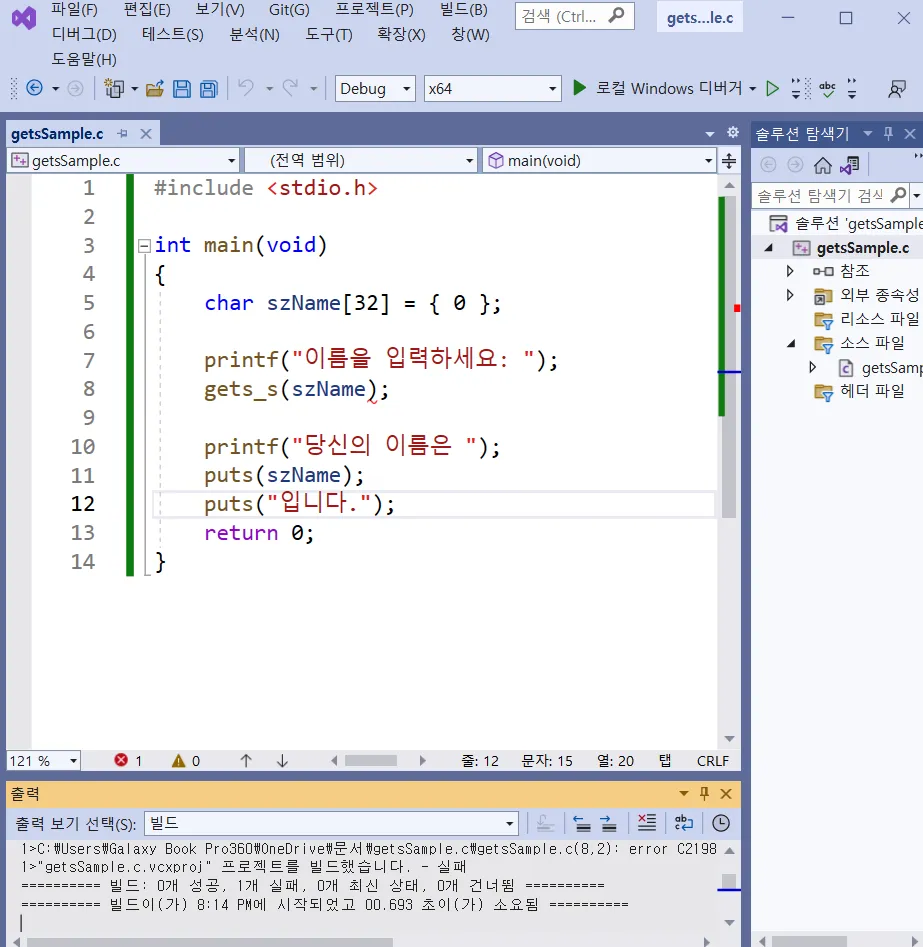Open the main(void) navigation dropdown
This screenshot has height=947, width=923.
click(599, 159)
